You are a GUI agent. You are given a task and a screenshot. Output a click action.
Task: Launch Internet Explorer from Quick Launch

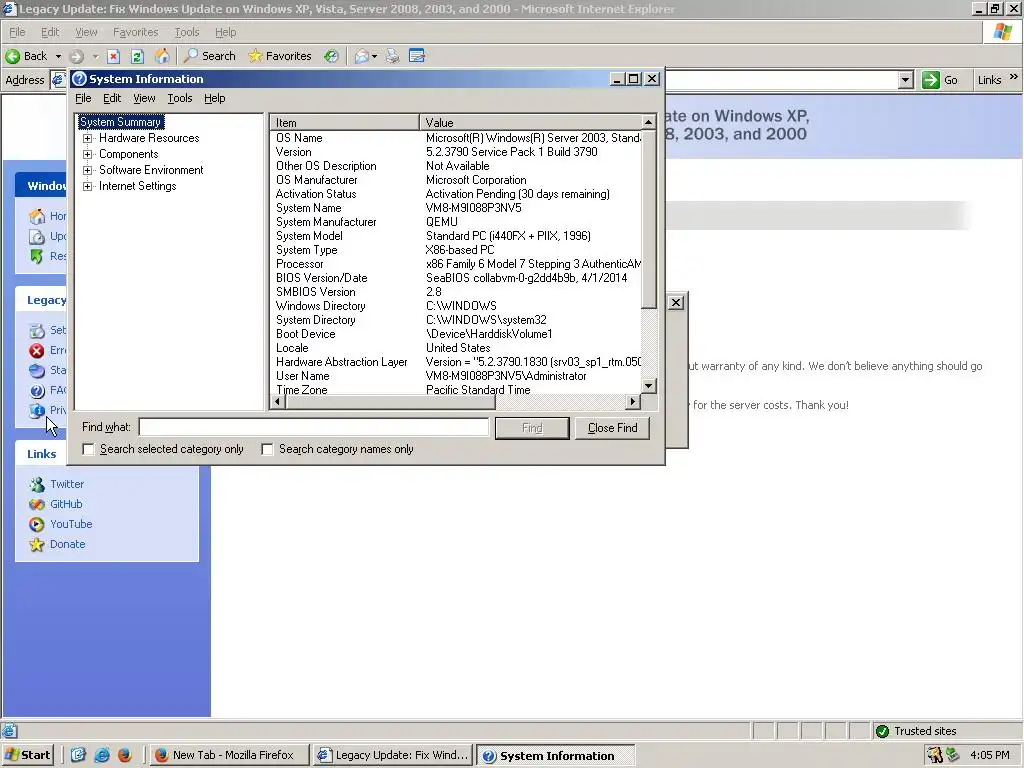point(101,756)
